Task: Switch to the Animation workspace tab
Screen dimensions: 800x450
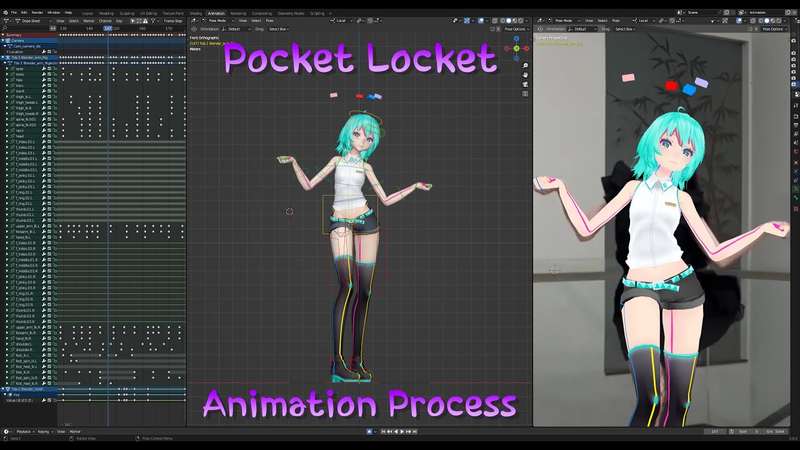Action: tap(216, 13)
